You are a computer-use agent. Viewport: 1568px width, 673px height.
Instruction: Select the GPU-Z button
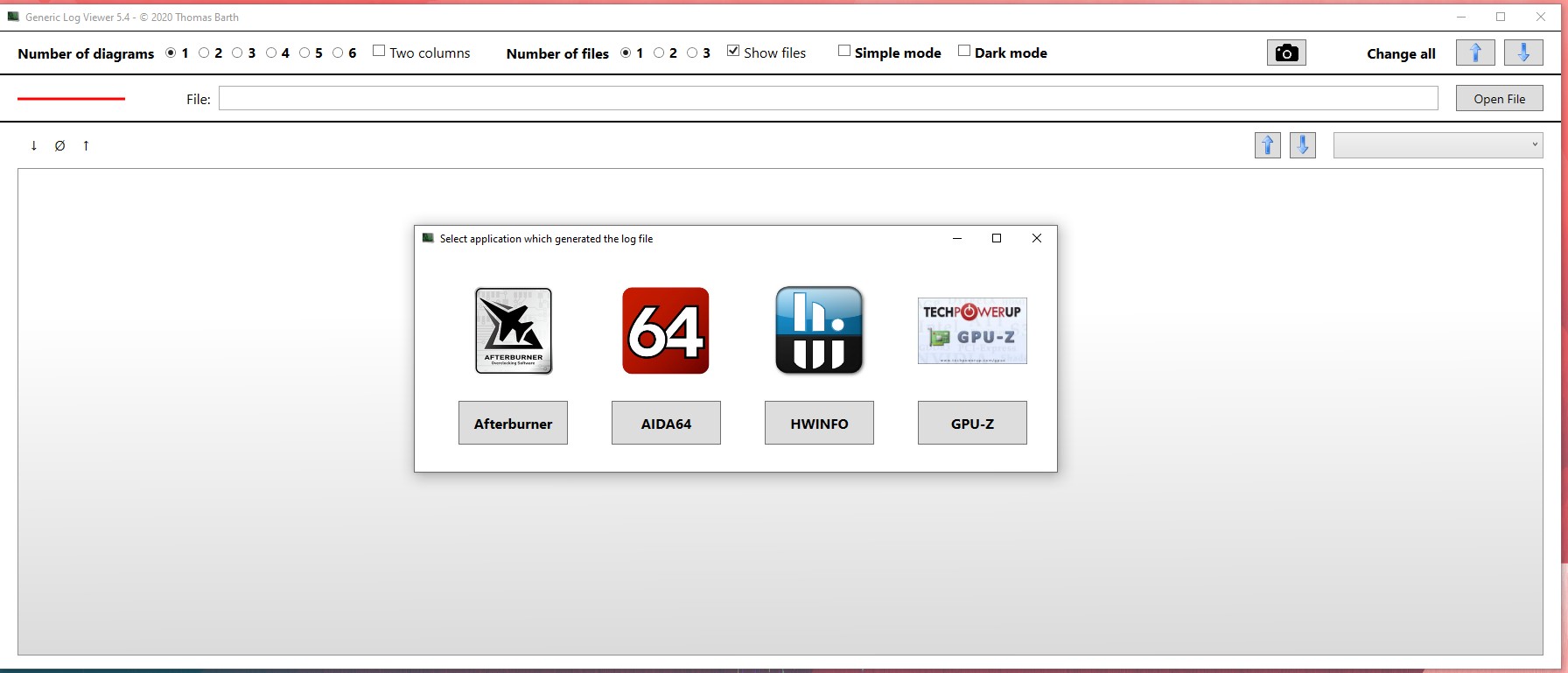[972, 423]
